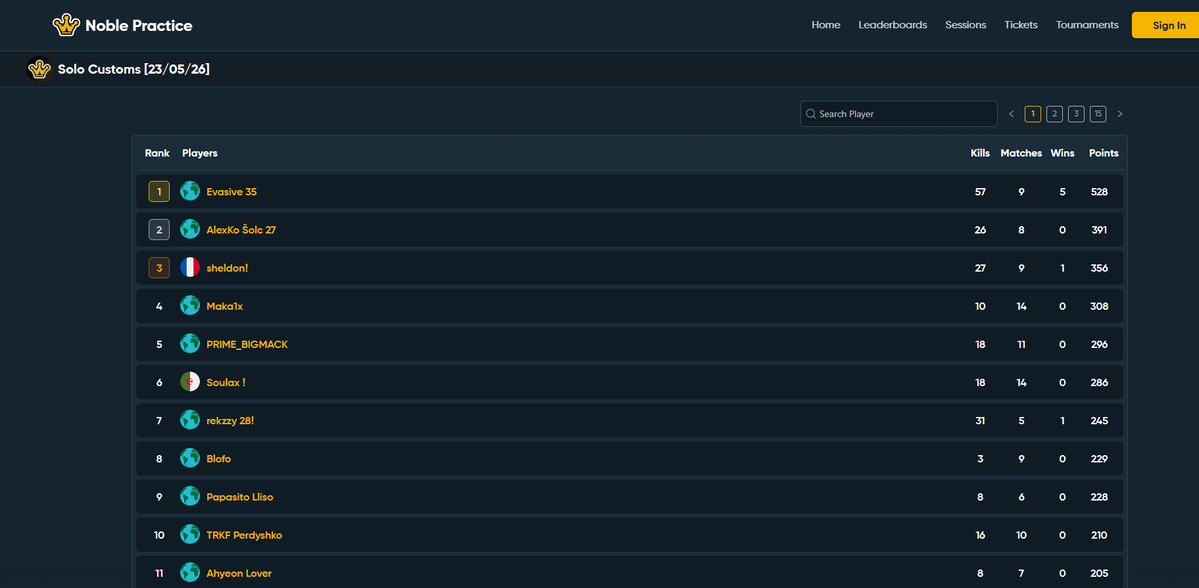This screenshot has width=1199, height=588.
Task: Click globe icon next to Papasito Lliso
Action: point(190,497)
